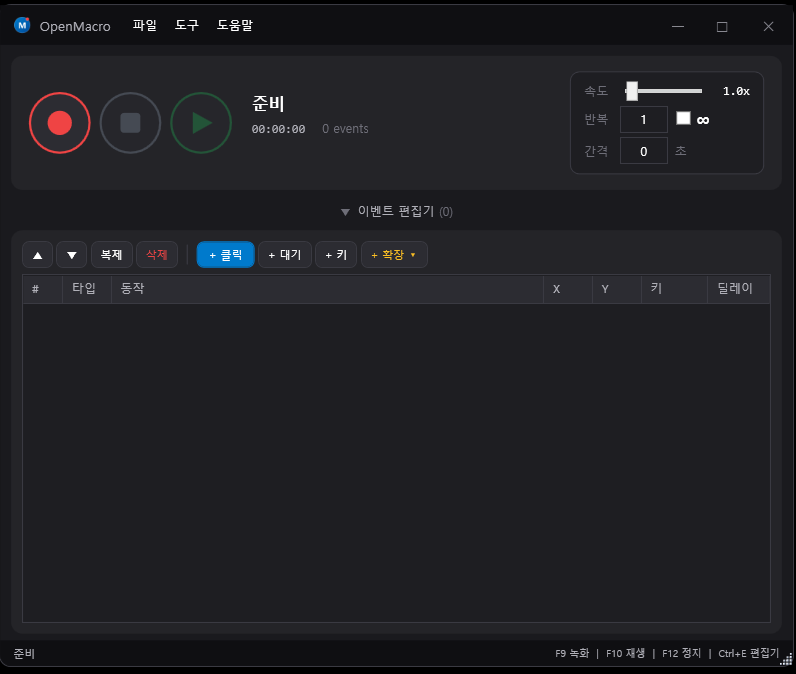Click the resize grip in bottom corner
This screenshot has height=674, width=796.
click(x=785, y=658)
